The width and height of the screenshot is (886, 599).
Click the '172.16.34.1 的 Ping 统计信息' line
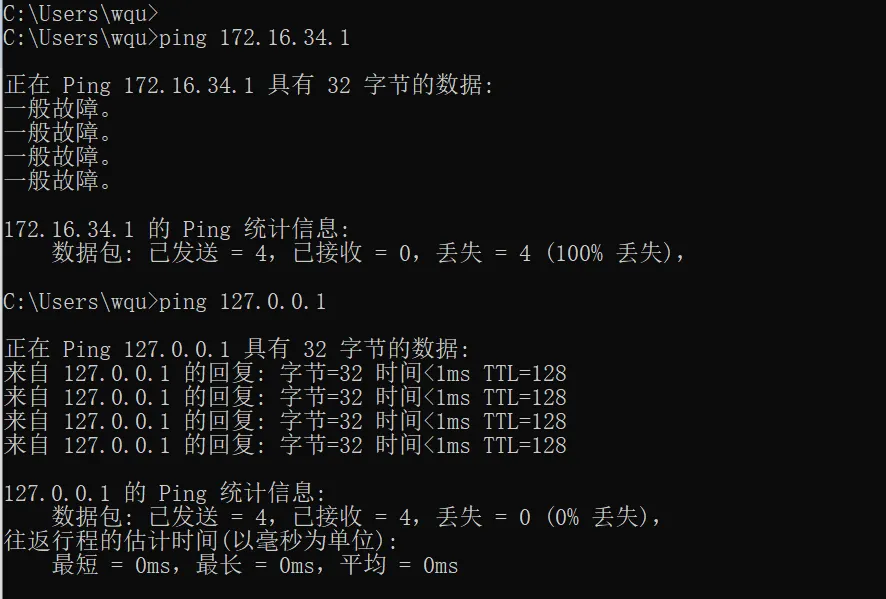177,229
